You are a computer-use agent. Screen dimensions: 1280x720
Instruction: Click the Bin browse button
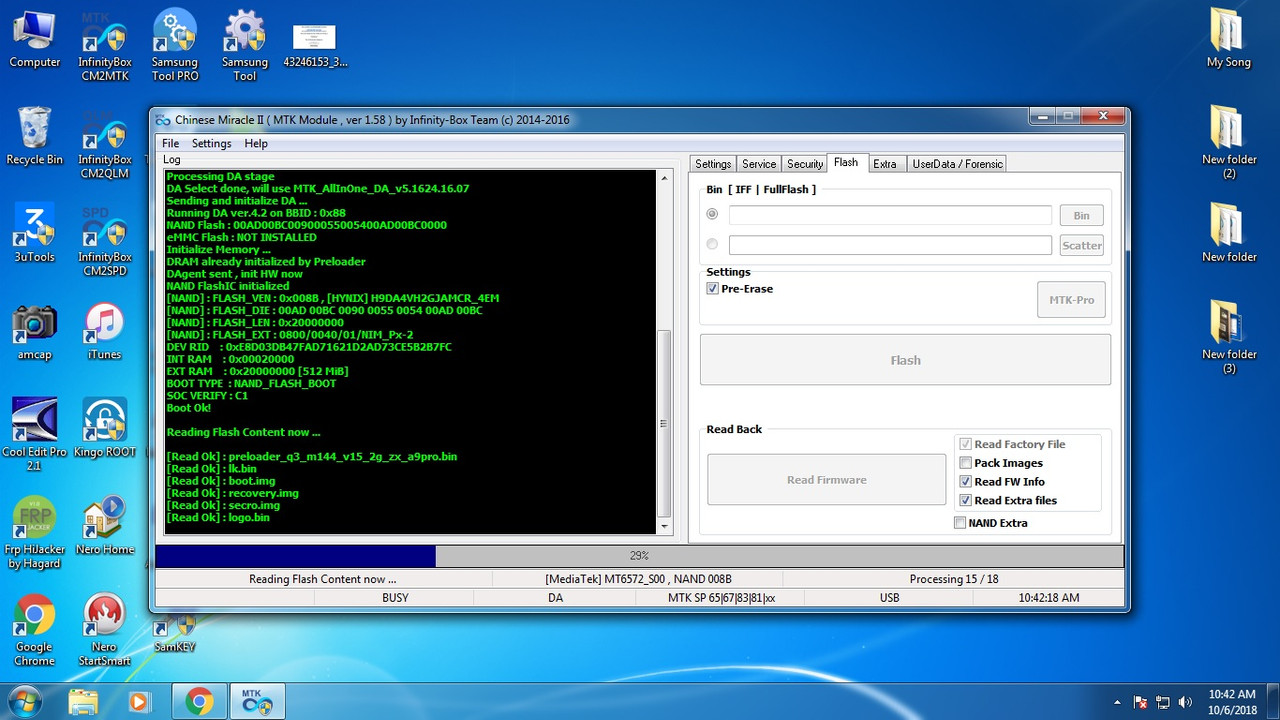coord(1082,215)
